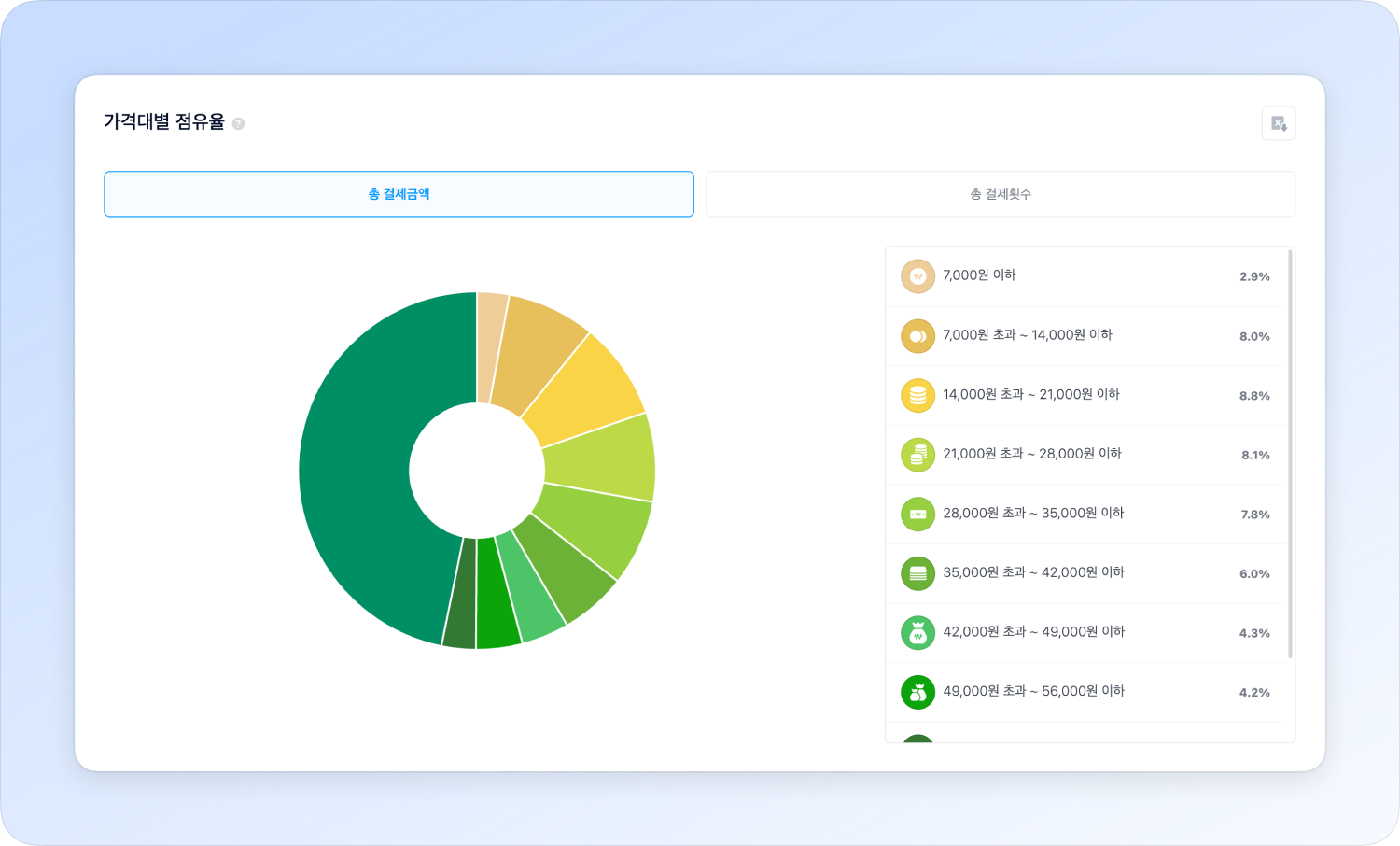Image resolution: width=1400 pixels, height=846 pixels.
Task: Click the 7,000원 초과 ~ 14,000원 이하 coins icon
Action: click(917, 336)
